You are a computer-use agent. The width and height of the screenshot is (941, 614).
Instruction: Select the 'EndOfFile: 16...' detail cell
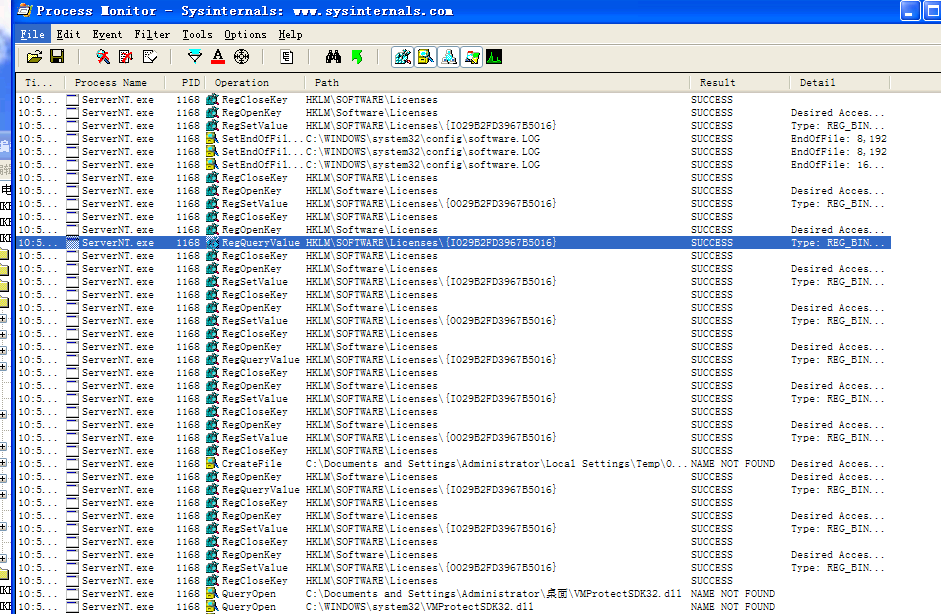[x=837, y=164]
